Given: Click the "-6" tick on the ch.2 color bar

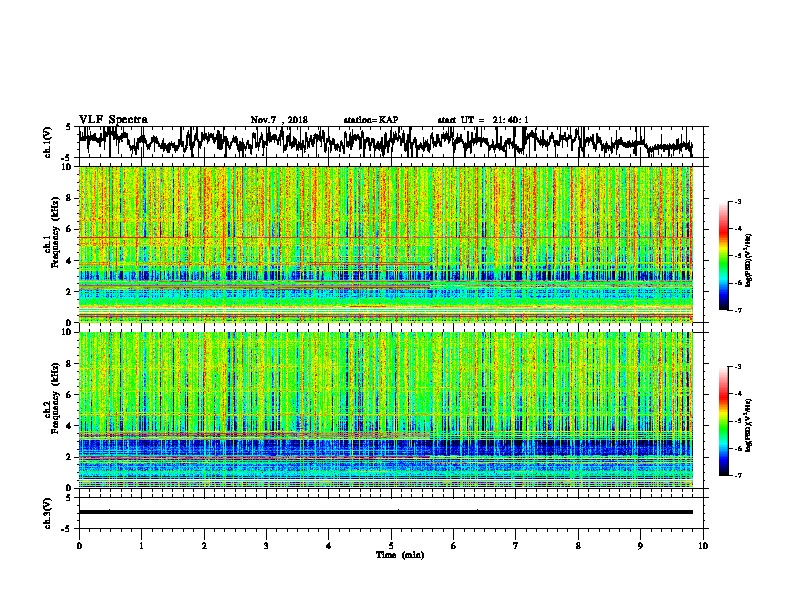Looking at the screenshot, I should click(x=737, y=448).
